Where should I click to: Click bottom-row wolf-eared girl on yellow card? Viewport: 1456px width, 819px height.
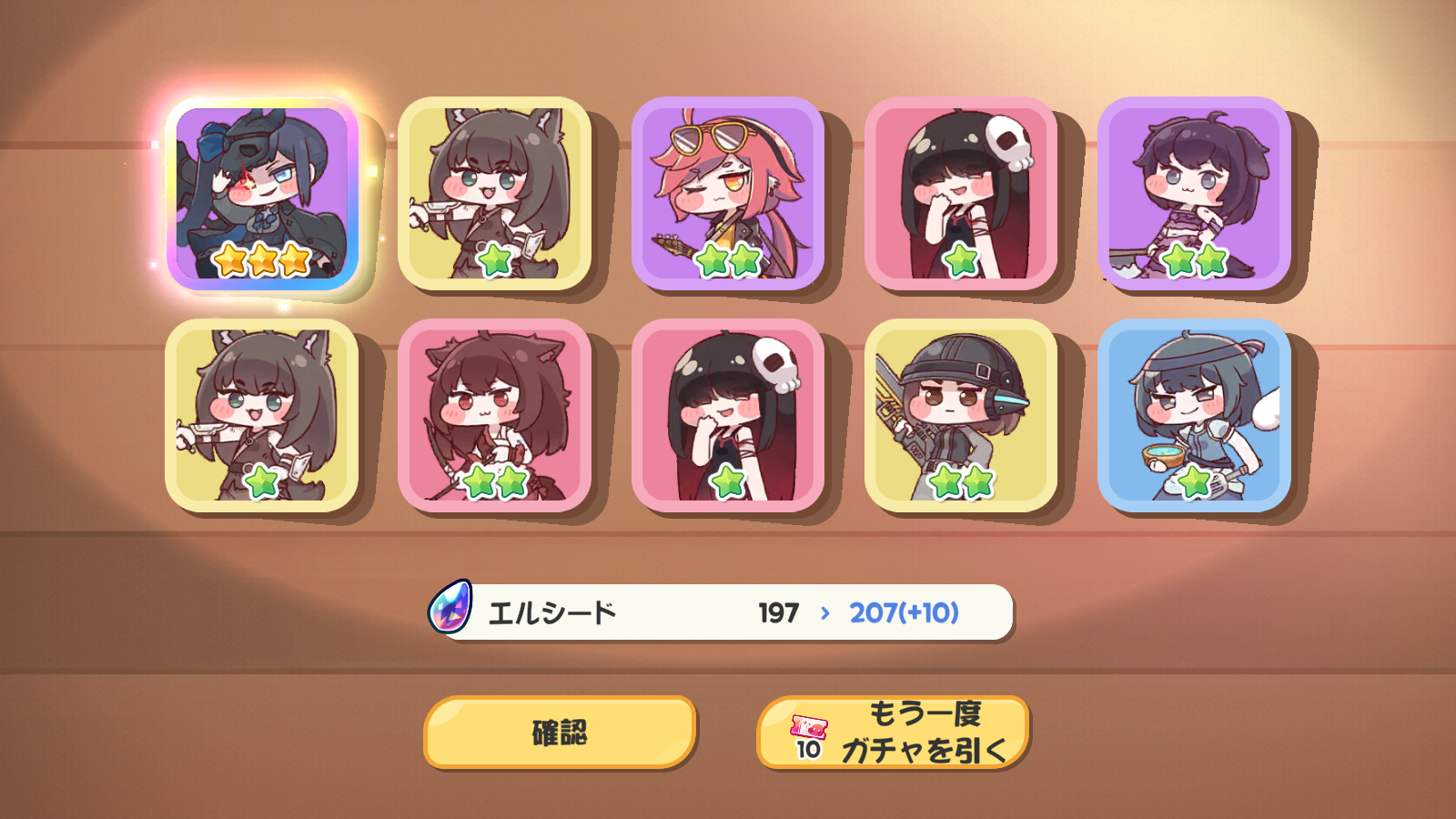(x=262, y=415)
